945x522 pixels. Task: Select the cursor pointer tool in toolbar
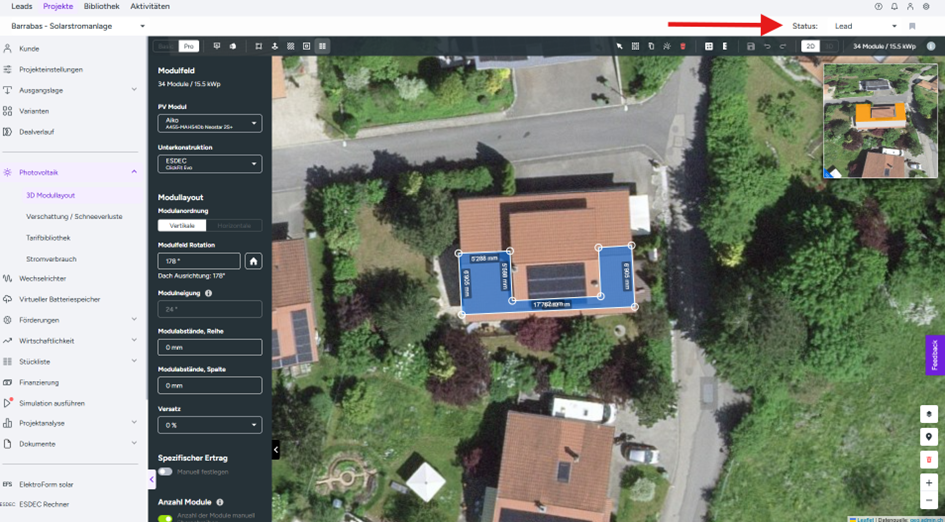click(619, 46)
